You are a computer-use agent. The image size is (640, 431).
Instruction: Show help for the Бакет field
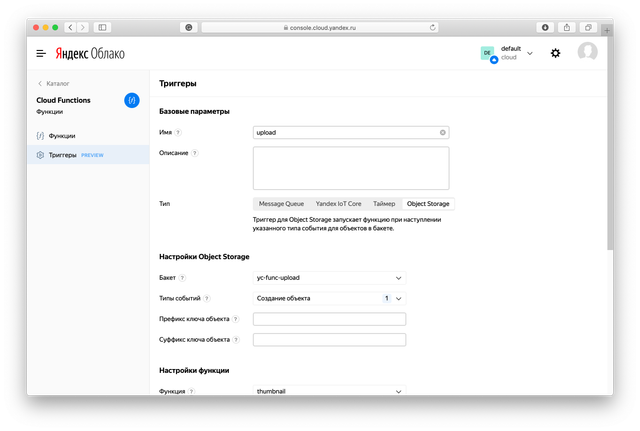tap(182, 277)
